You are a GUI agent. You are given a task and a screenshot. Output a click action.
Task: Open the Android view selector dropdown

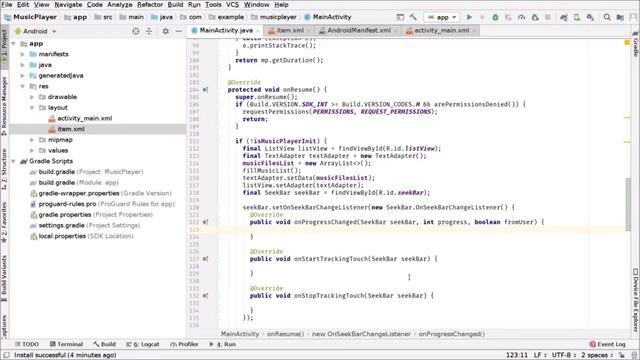pyautogui.click(x=36, y=31)
